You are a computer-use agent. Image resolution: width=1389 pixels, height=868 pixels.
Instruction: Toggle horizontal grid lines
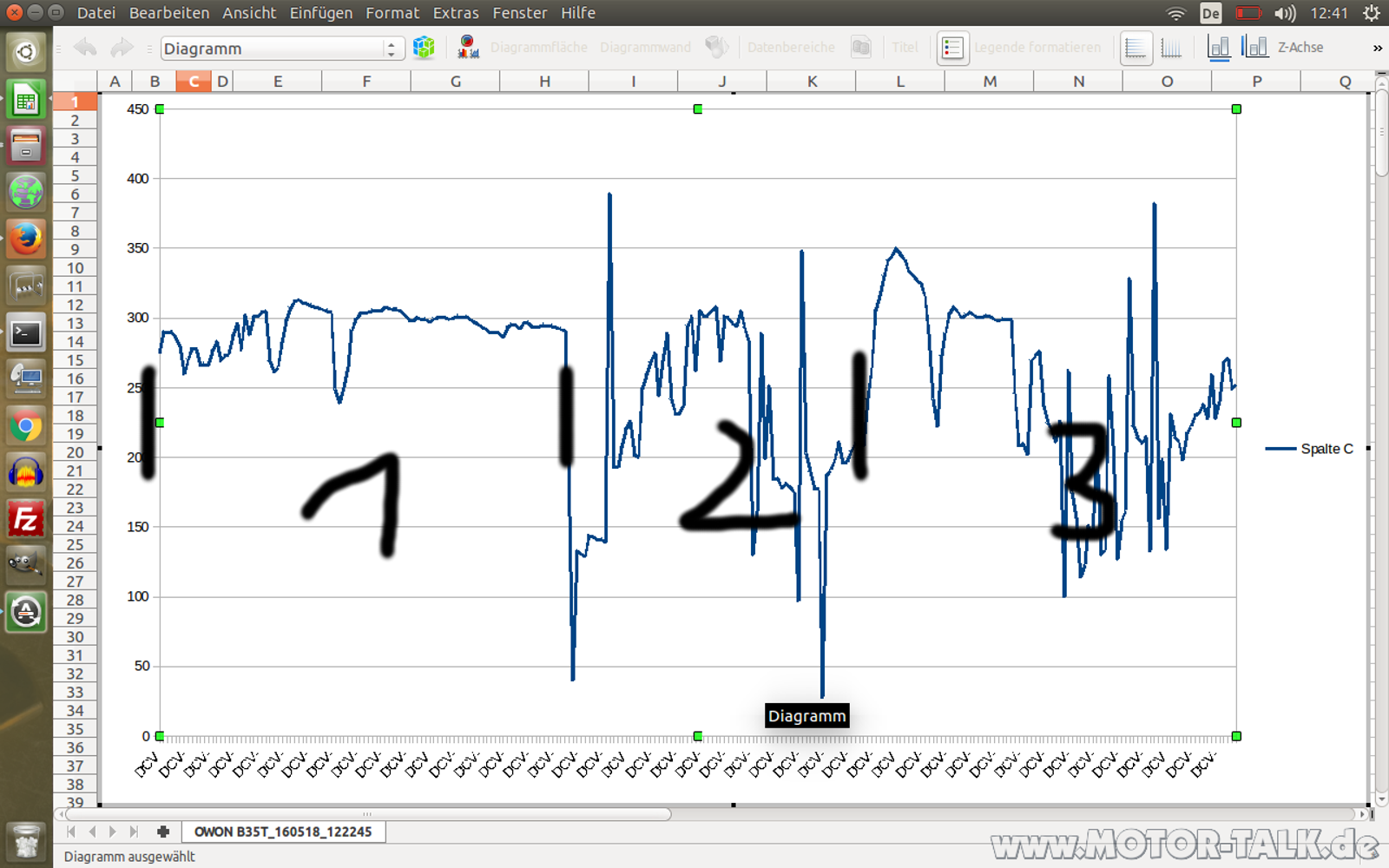click(1136, 48)
